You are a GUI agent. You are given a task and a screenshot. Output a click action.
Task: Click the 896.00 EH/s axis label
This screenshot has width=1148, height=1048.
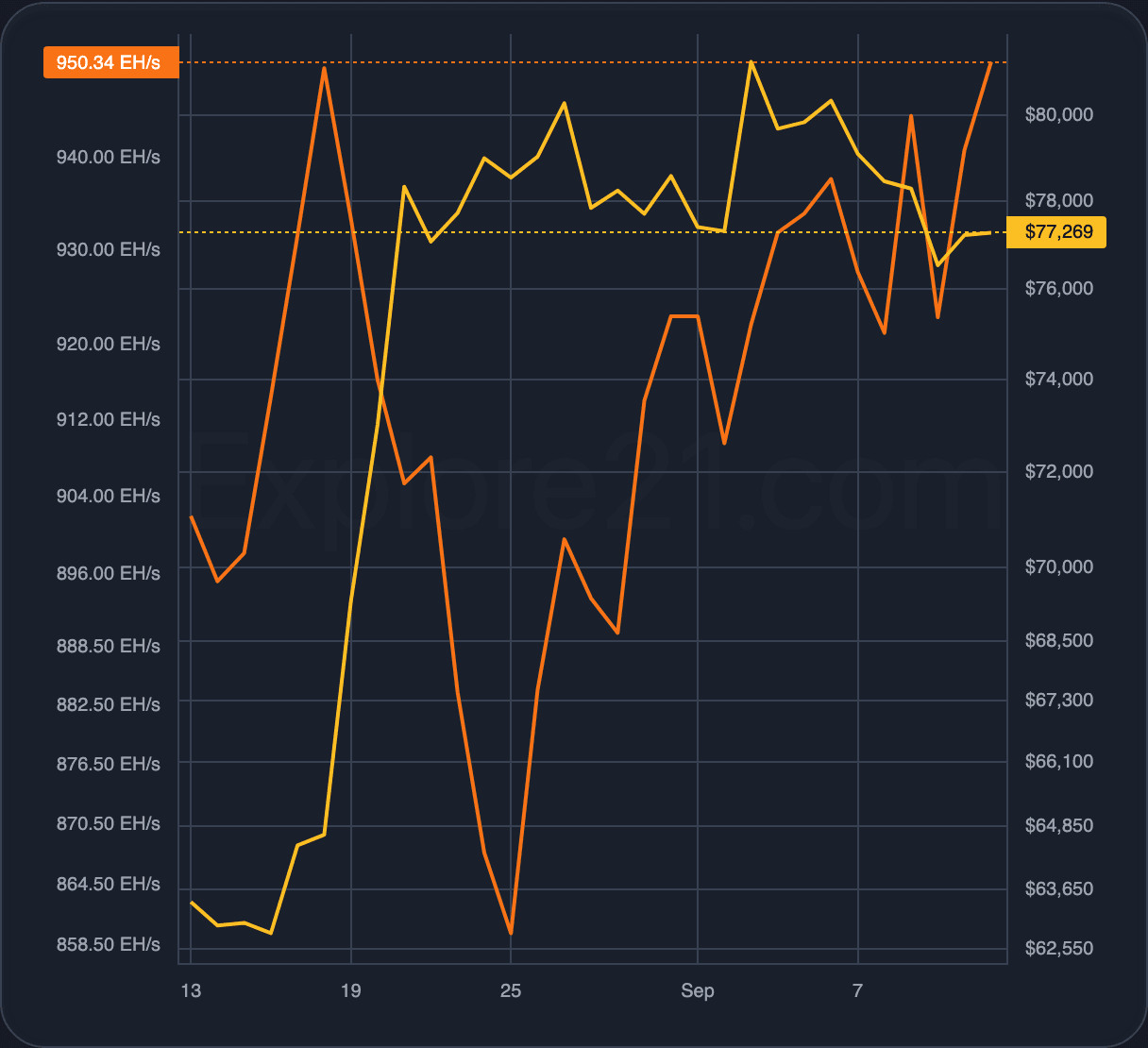tap(109, 574)
